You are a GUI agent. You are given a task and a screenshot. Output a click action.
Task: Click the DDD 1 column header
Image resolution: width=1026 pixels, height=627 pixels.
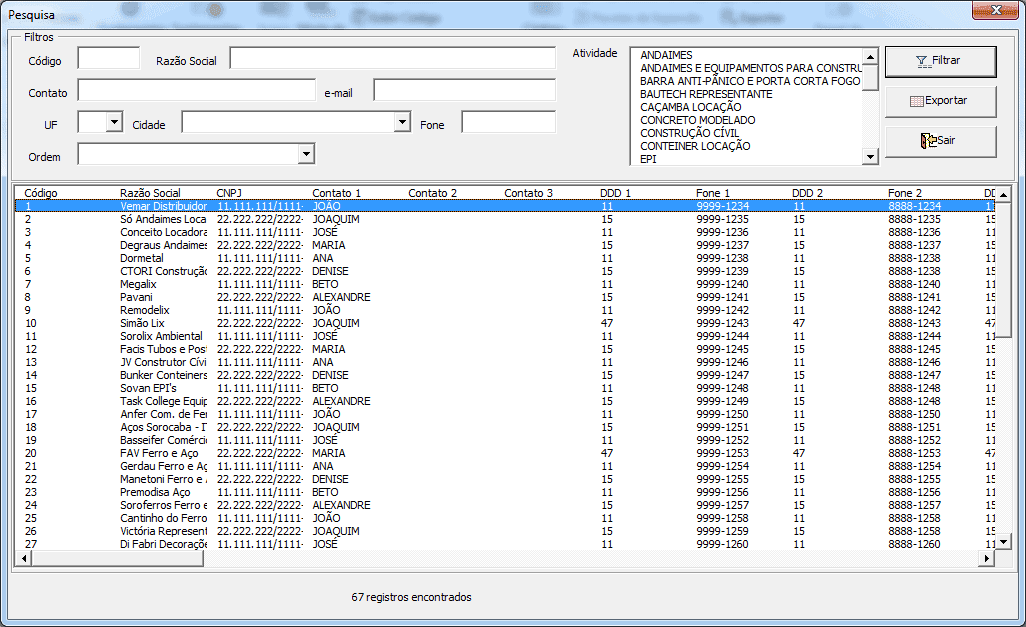(616, 193)
